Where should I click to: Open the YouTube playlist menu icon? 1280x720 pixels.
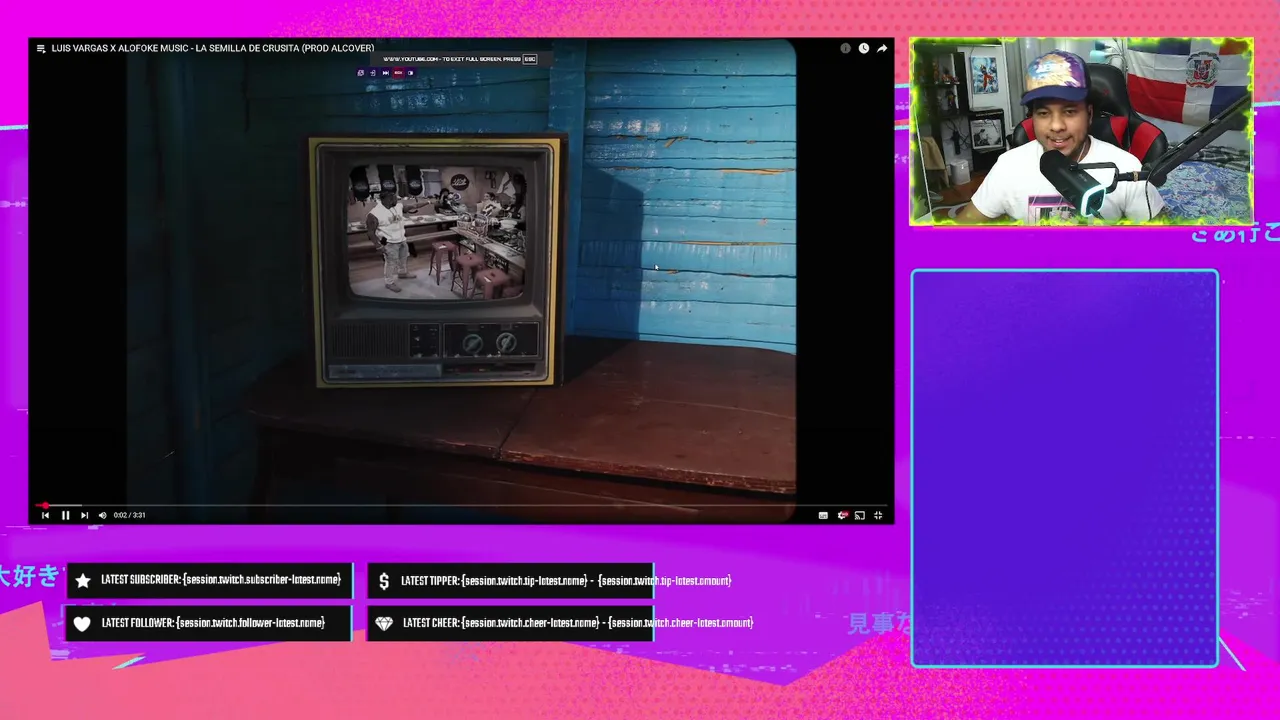41,48
